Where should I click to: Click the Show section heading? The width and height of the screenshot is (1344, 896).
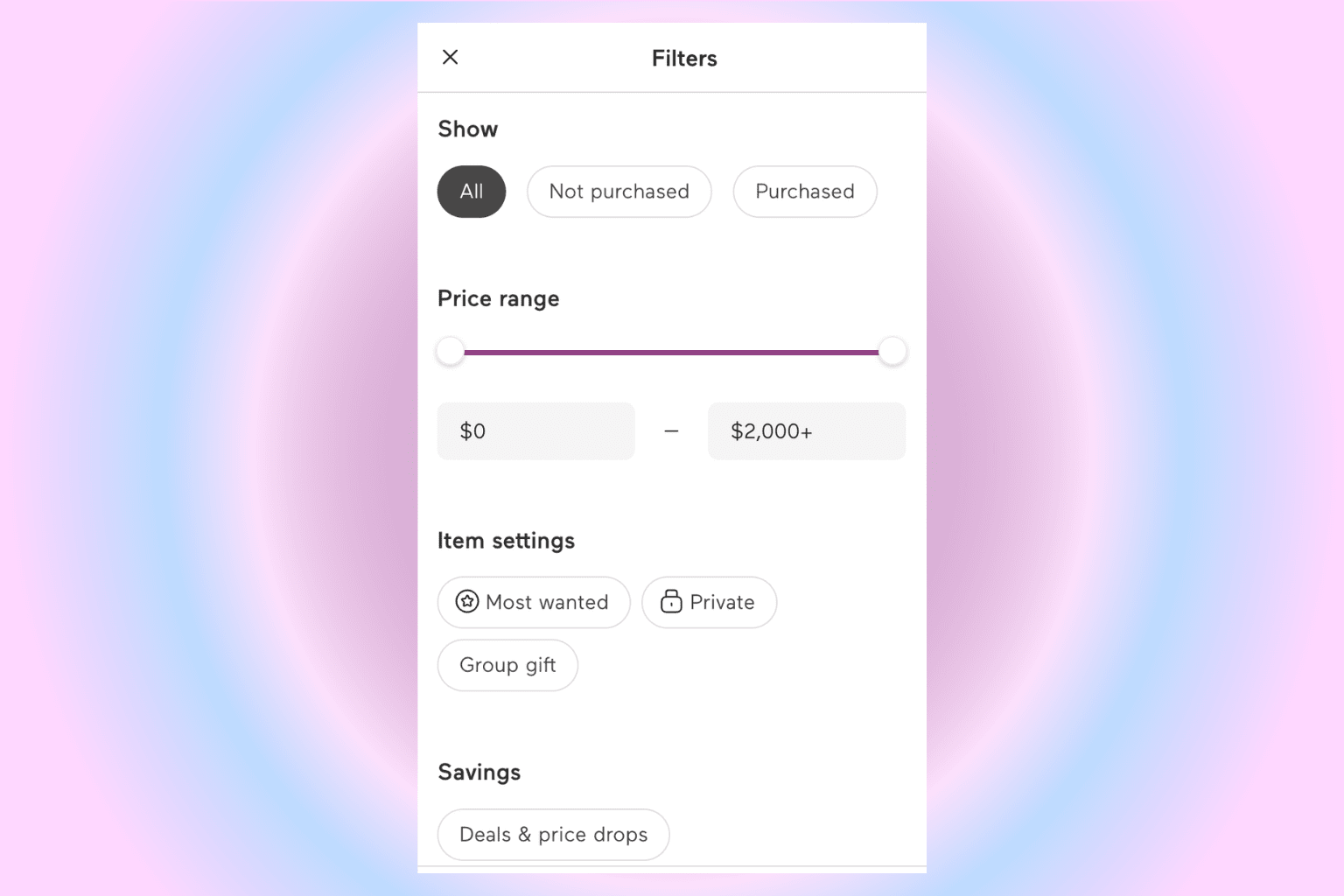click(x=467, y=129)
